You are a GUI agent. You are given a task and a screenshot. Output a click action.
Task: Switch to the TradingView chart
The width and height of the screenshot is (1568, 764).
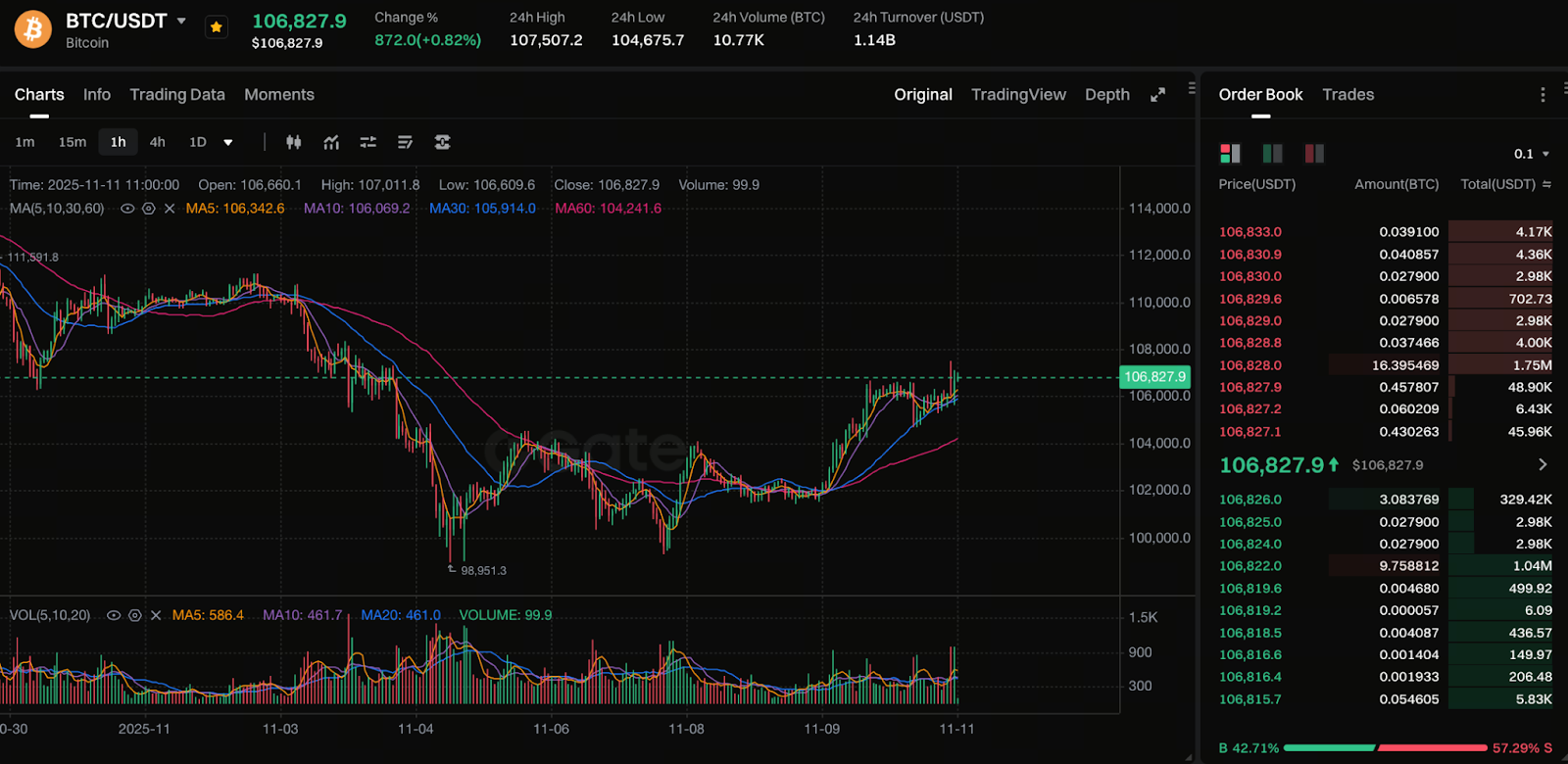(1018, 94)
